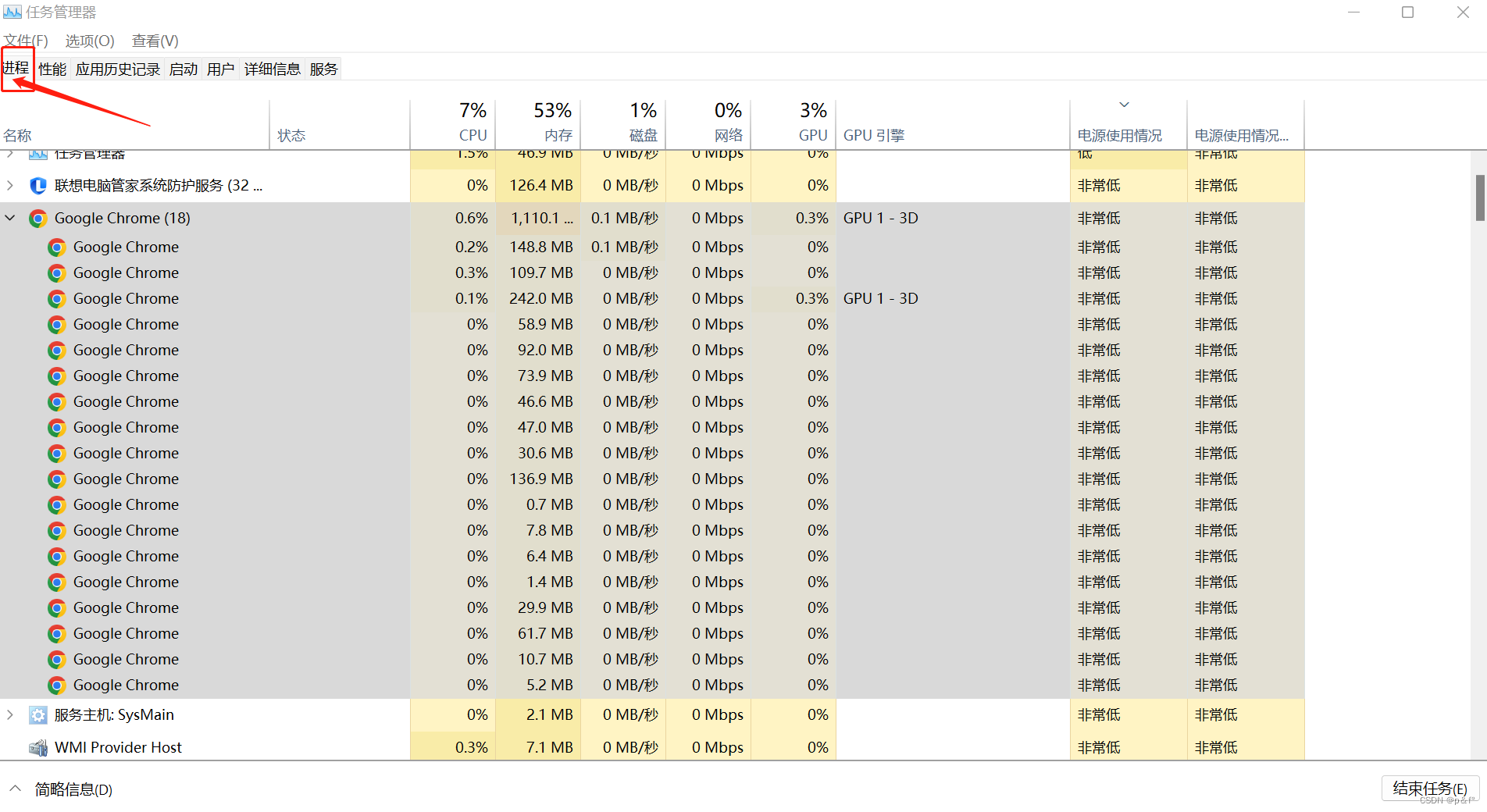The height and width of the screenshot is (812, 1487).
Task: Click the sort arrow above 电源使用情况
Action: pos(1124,105)
